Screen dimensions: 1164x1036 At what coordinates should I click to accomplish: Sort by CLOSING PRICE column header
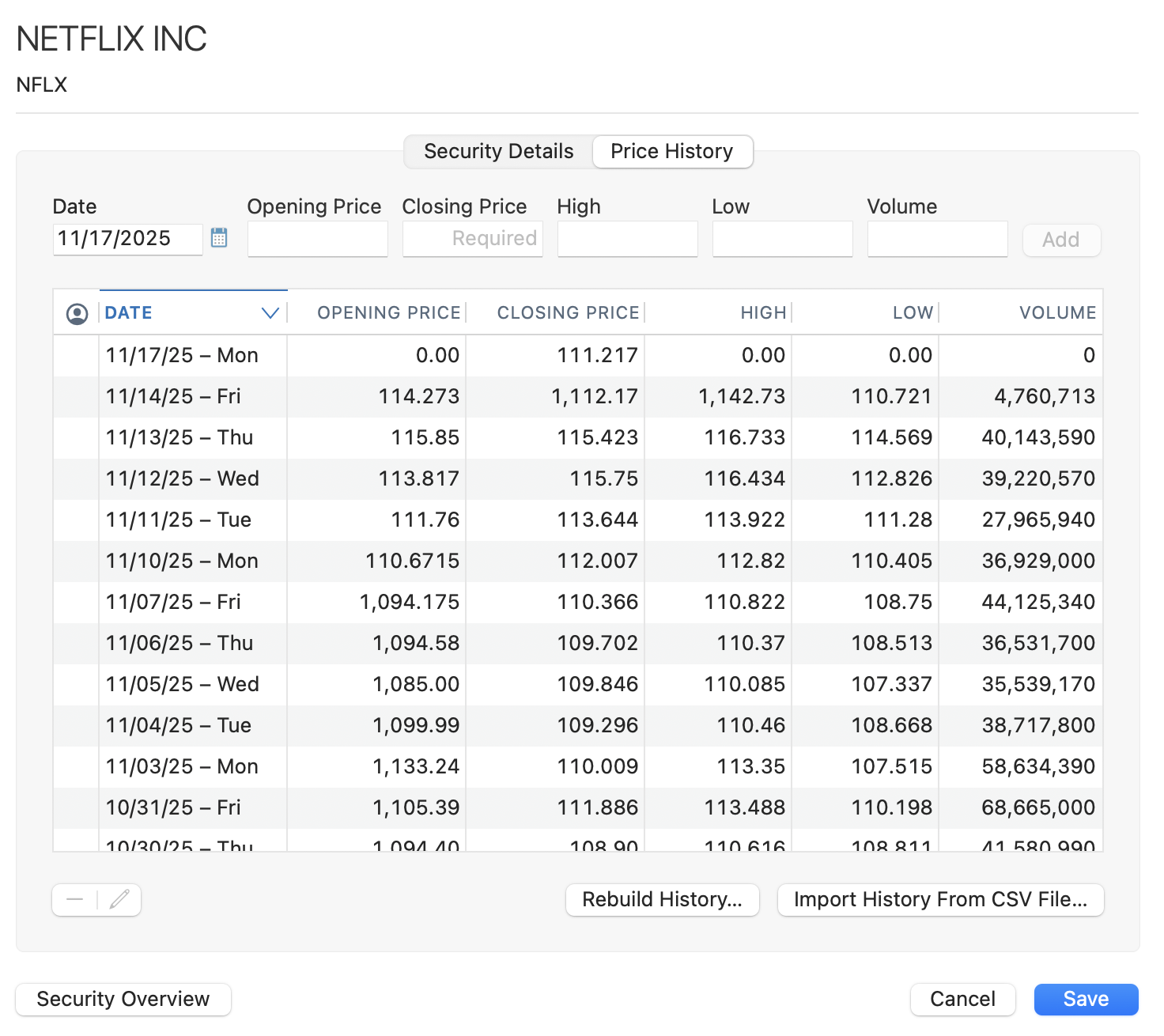556,313
